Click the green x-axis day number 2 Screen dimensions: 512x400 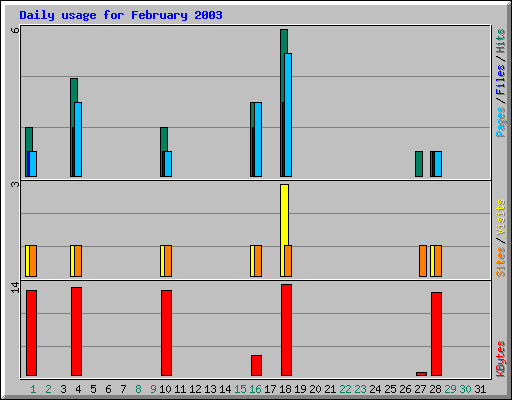pyautogui.click(x=48, y=389)
